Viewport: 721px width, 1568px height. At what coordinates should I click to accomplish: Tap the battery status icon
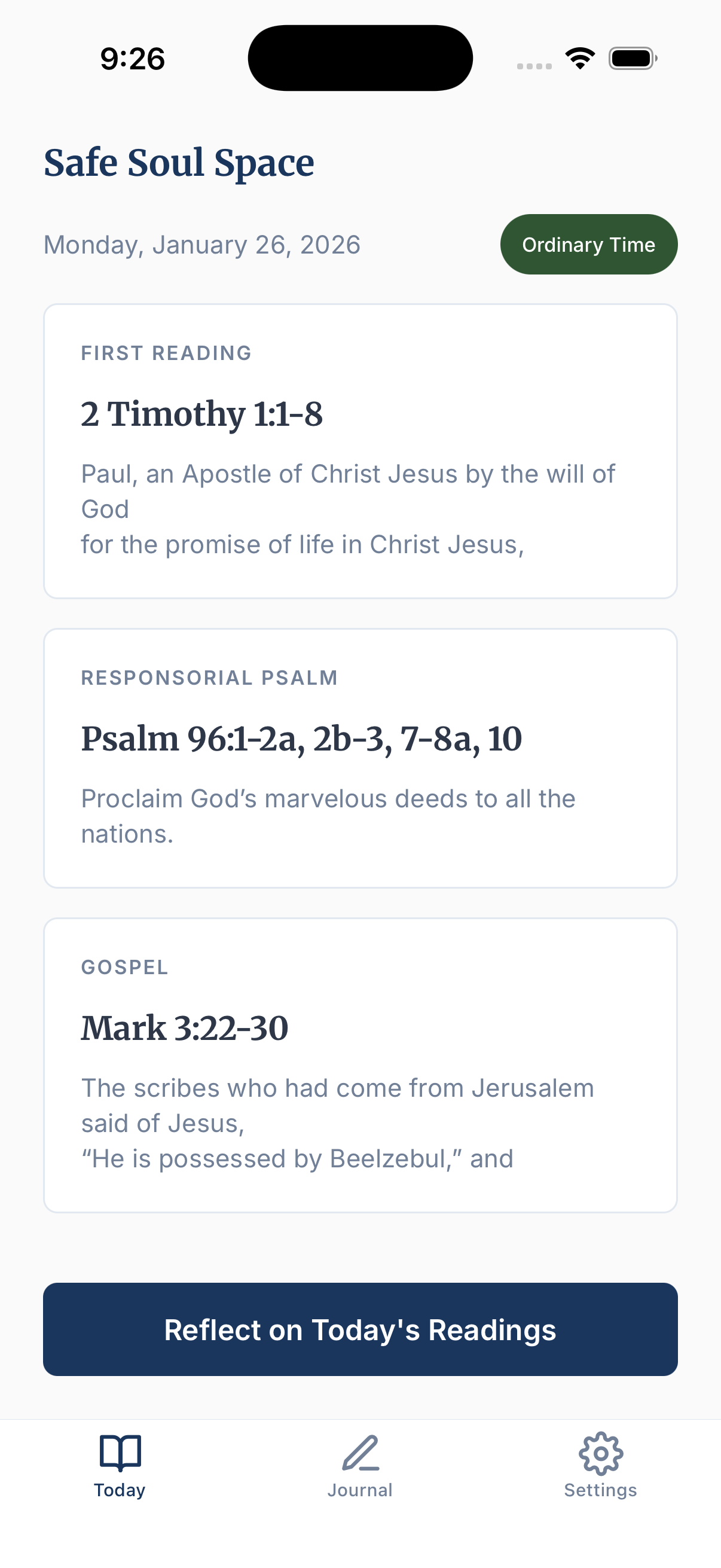tap(632, 59)
